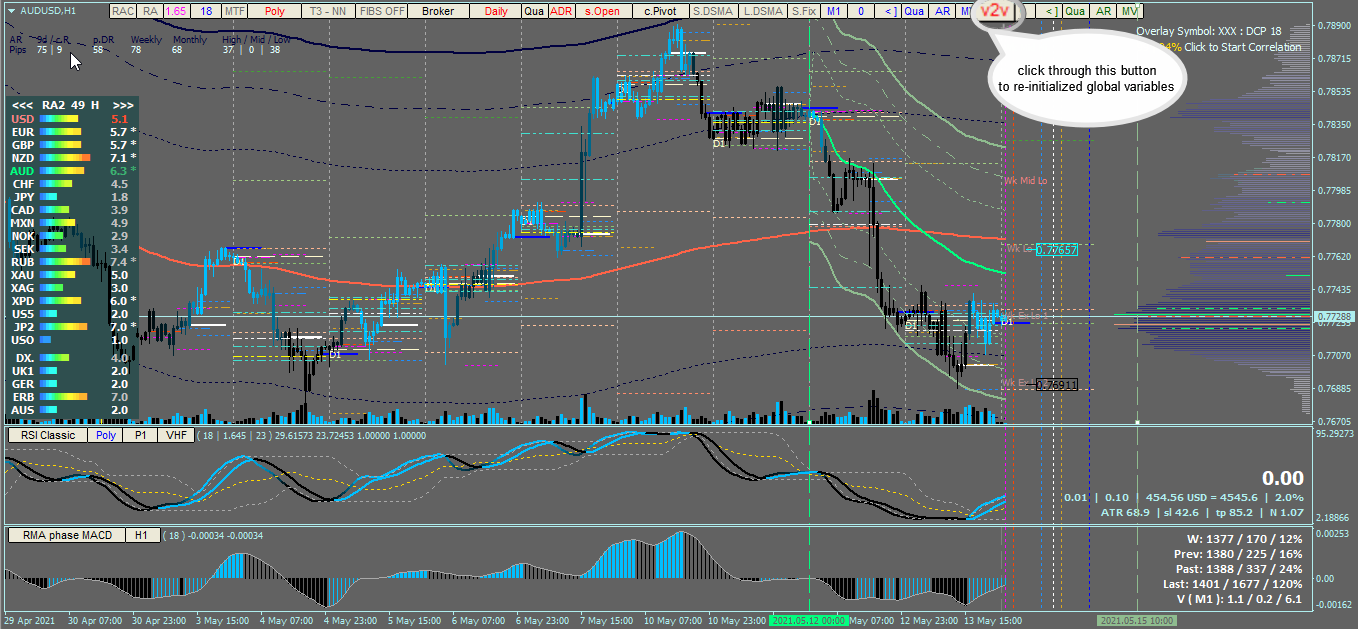Click the Overlay Symbol: XXX : DCP 18 label
1358x629 pixels.
pyautogui.click(x=1209, y=31)
